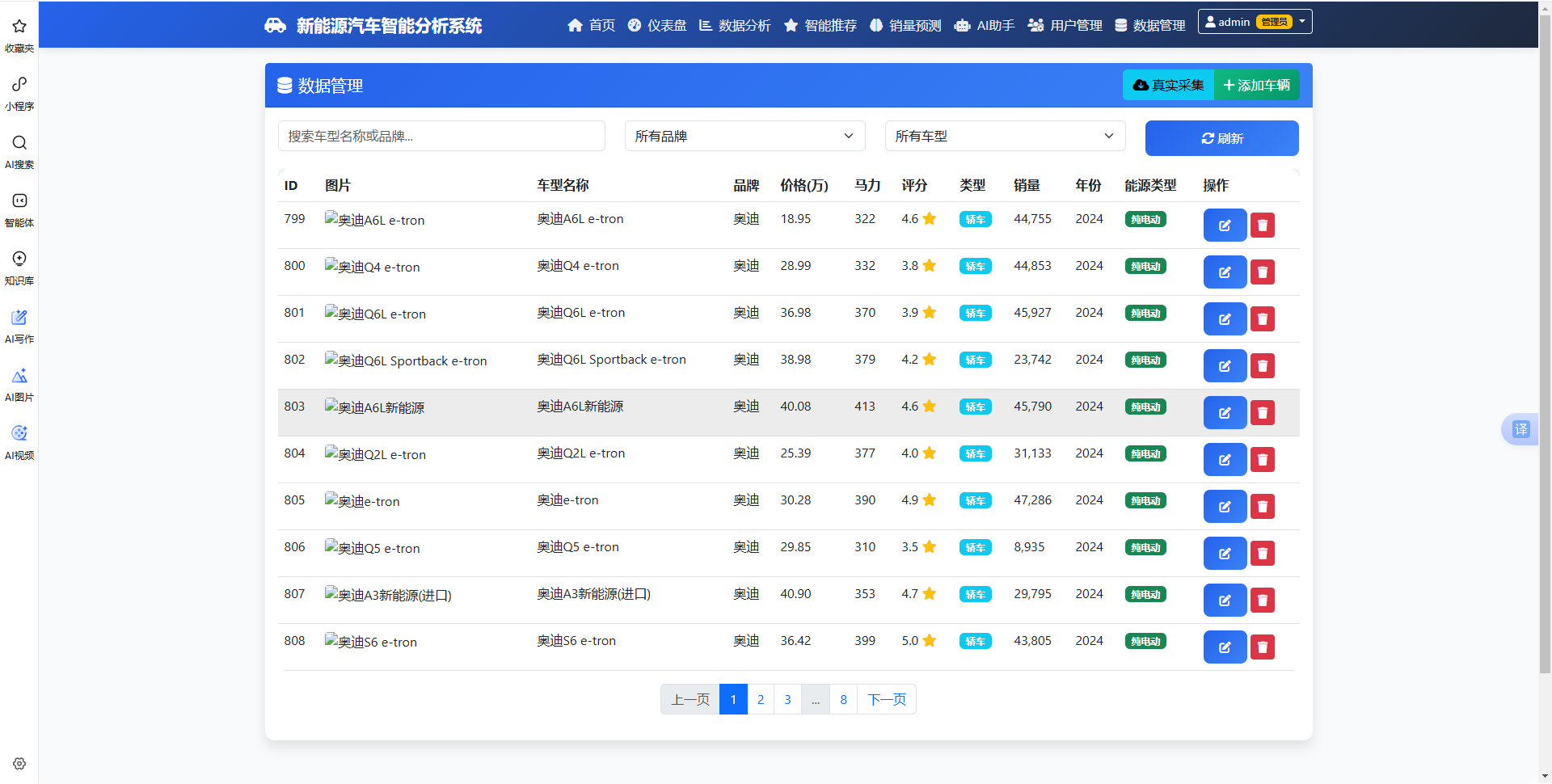Open the 收藏夹 favorites sidebar icon
Screen dimensions: 1552x784
[19, 36]
